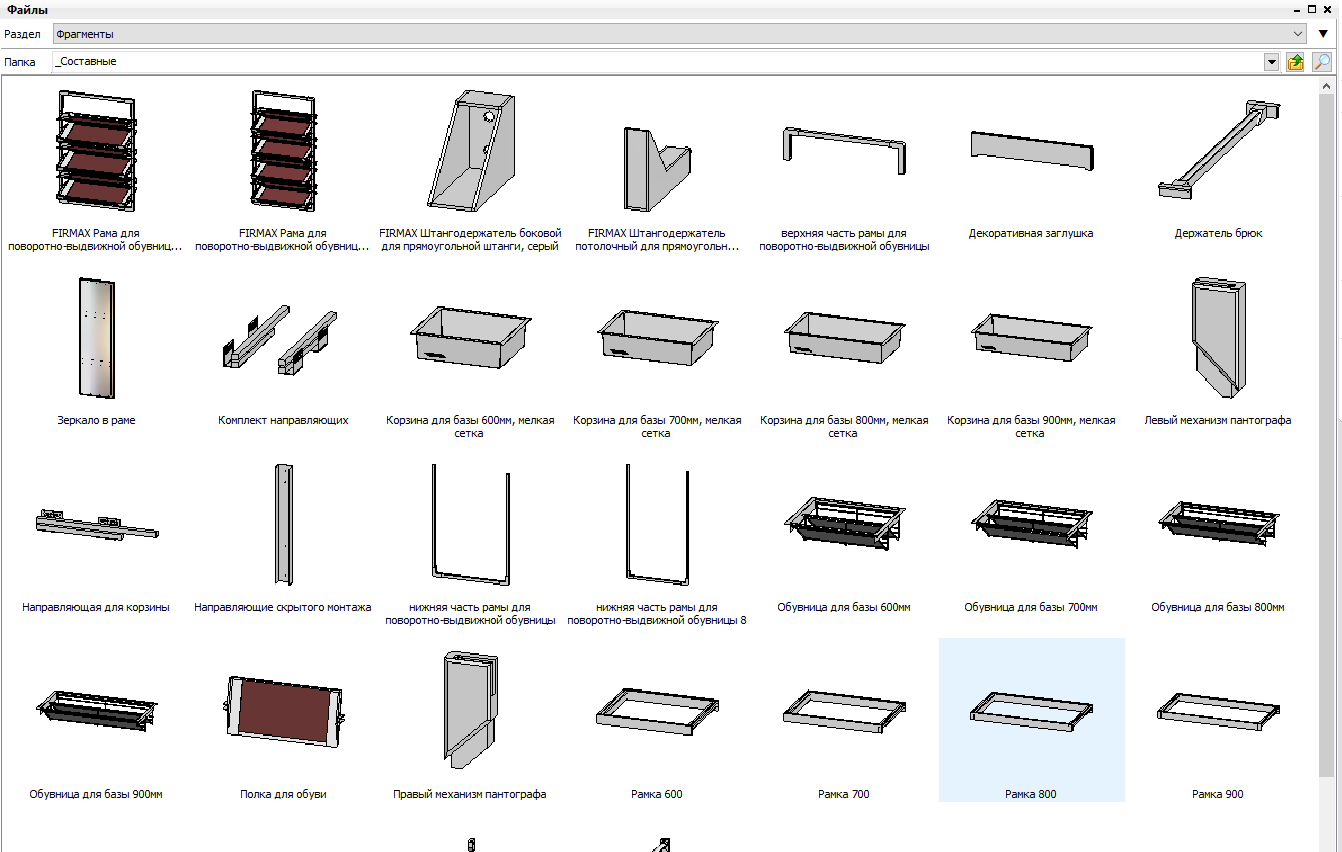Click the Рамка 700 label
Screen dimensions: 1342x852
(x=844, y=794)
